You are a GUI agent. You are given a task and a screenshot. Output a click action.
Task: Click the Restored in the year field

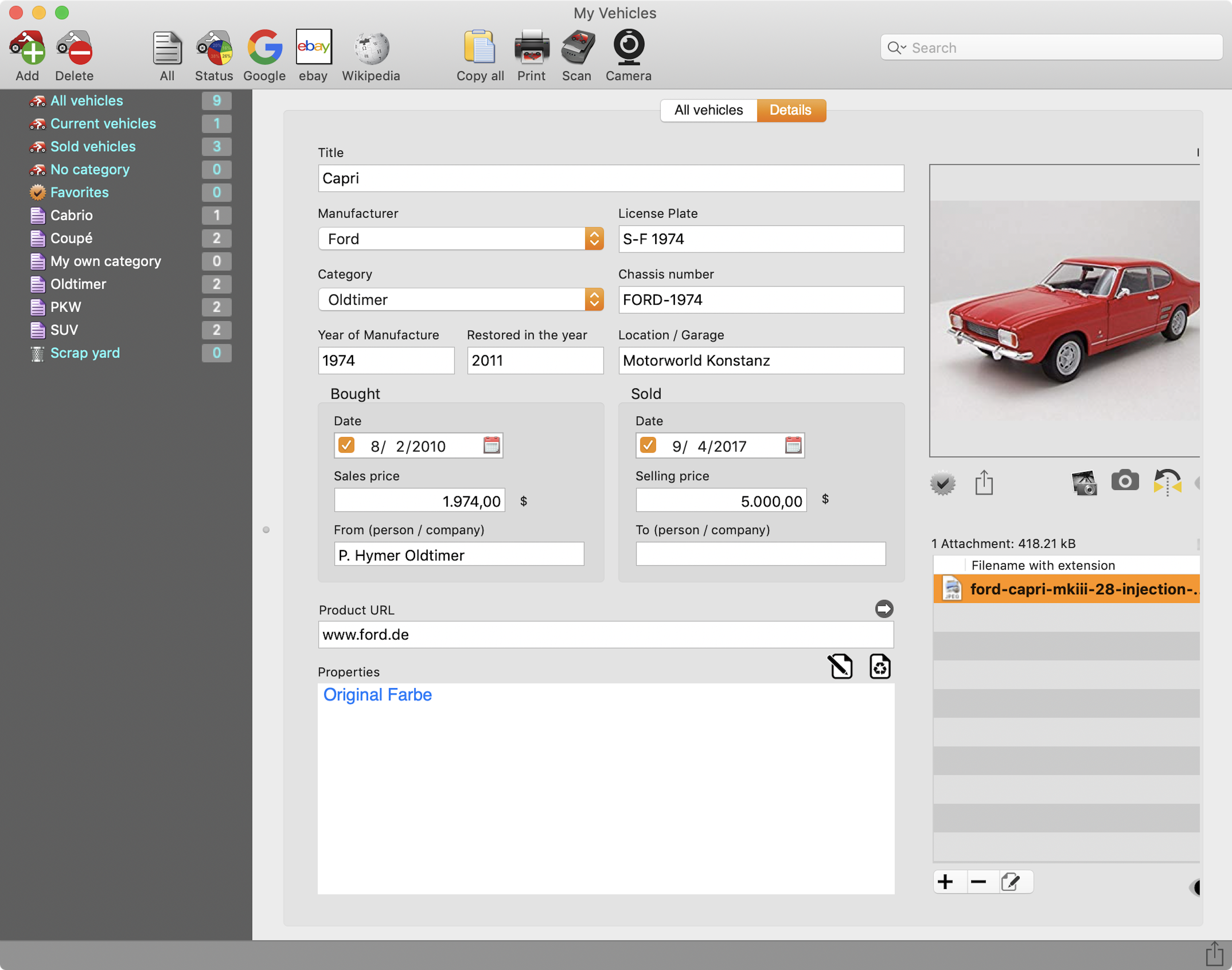click(535, 361)
